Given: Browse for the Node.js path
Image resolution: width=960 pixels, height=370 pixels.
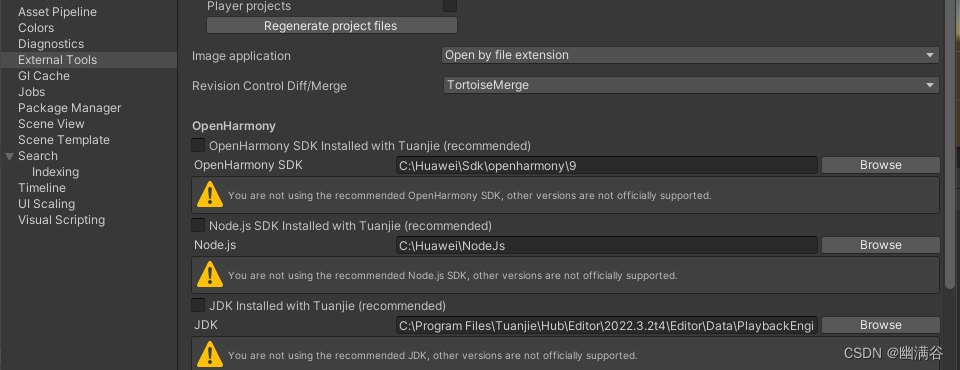Looking at the screenshot, I should pyautogui.click(x=880, y=245).
